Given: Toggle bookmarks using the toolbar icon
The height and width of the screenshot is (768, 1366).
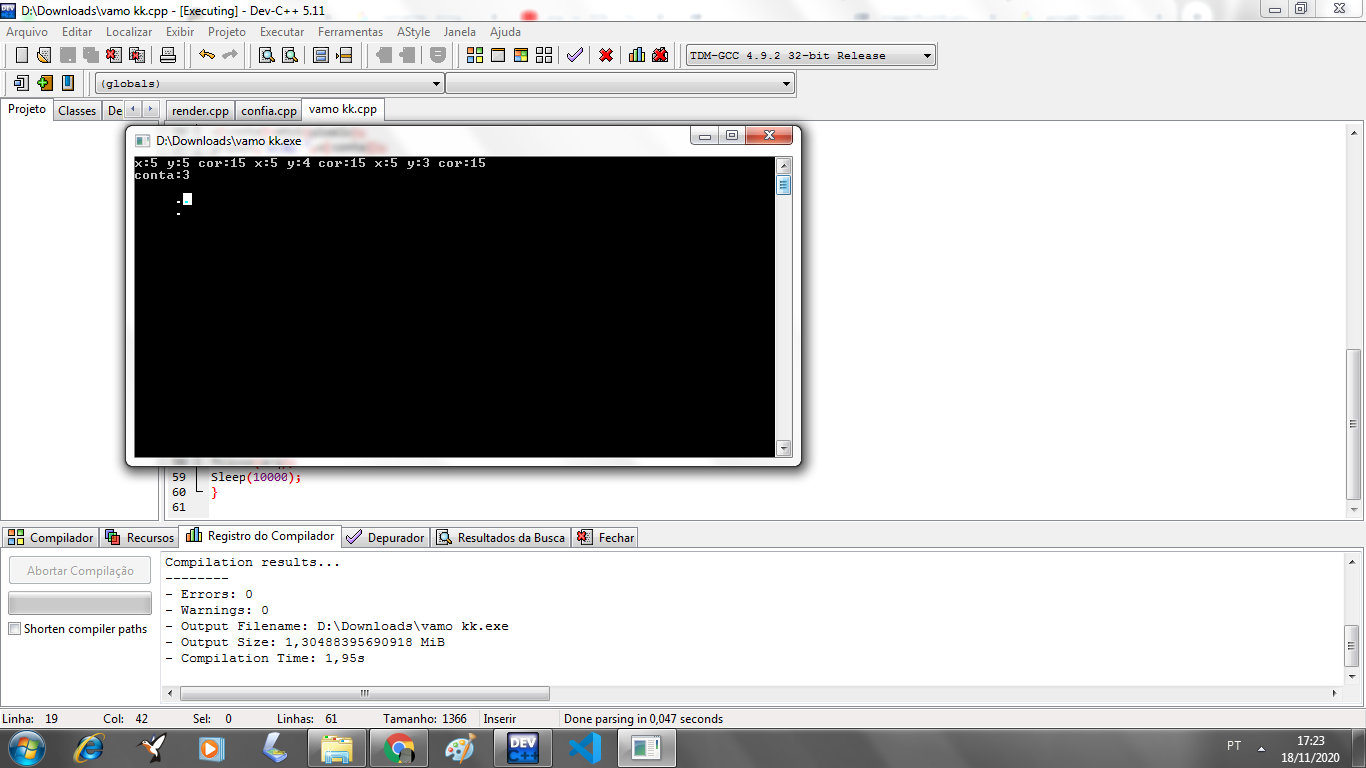Looking at the screenshot, I should pyautogui.click(x=322, y=55).
